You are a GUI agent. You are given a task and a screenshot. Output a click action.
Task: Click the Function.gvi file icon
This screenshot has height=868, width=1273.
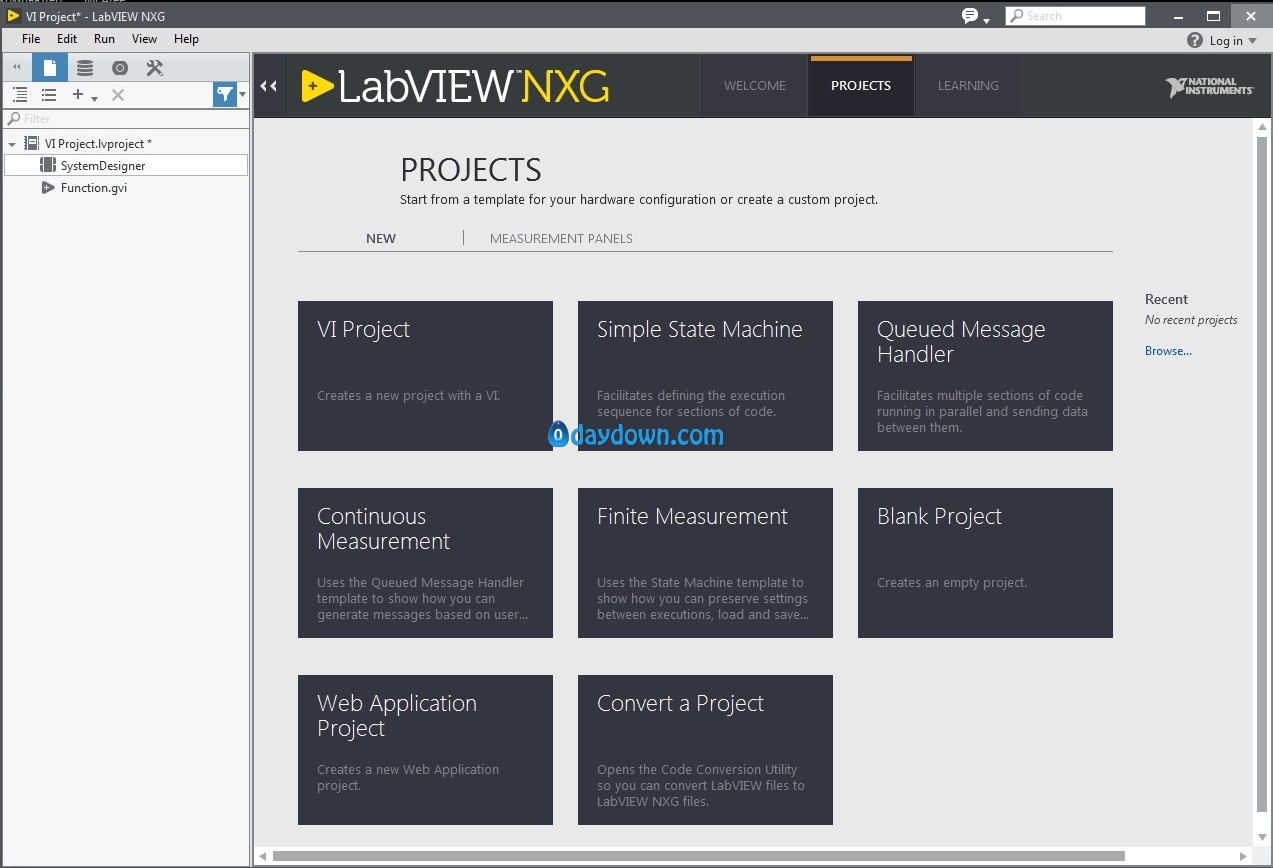[48, 187]
